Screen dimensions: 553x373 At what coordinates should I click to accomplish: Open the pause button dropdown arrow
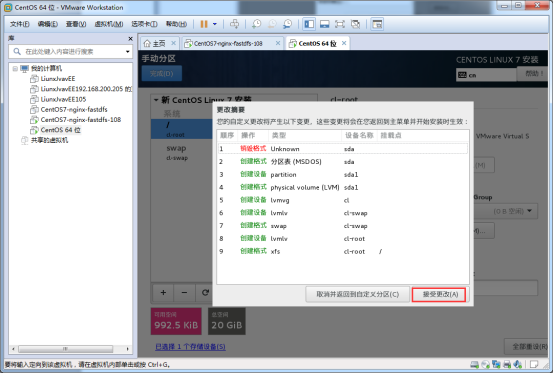(215, 24)
